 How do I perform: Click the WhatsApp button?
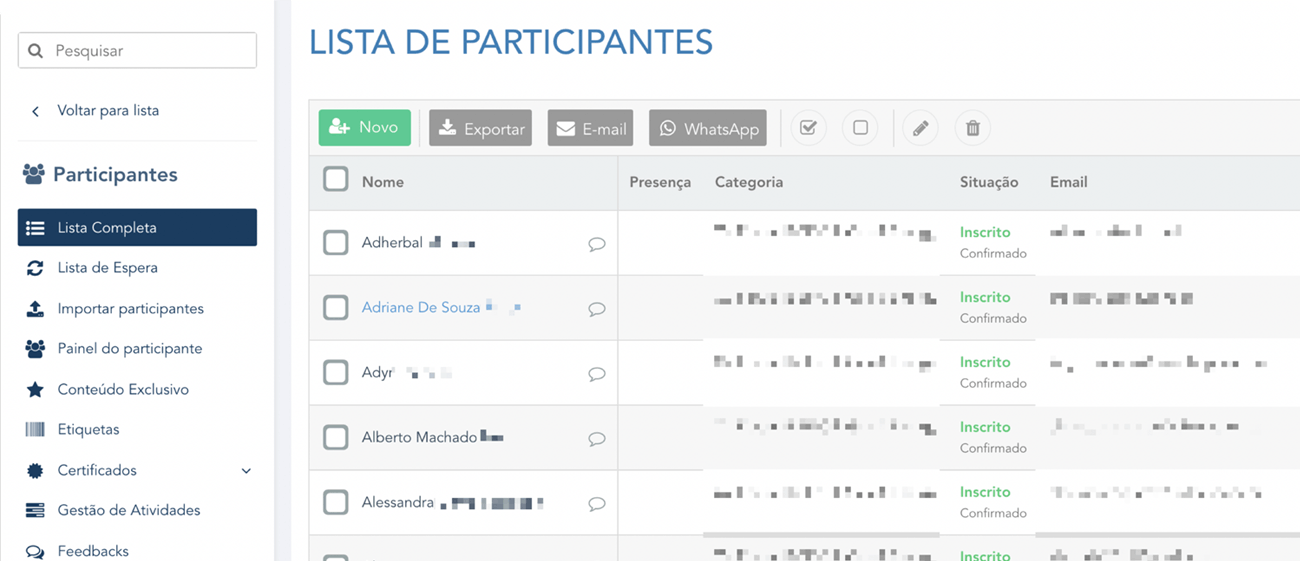pos(708,128)
